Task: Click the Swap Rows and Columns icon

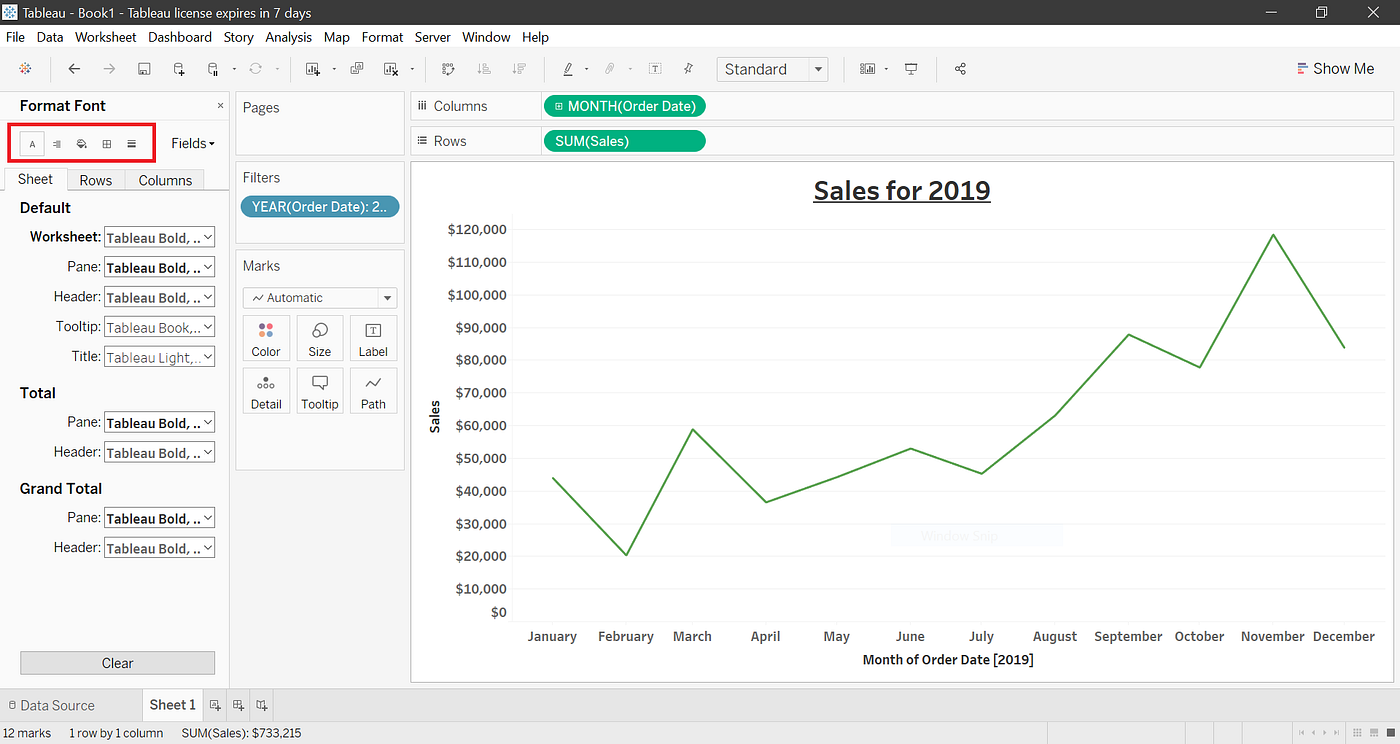Action: (448, 69)
